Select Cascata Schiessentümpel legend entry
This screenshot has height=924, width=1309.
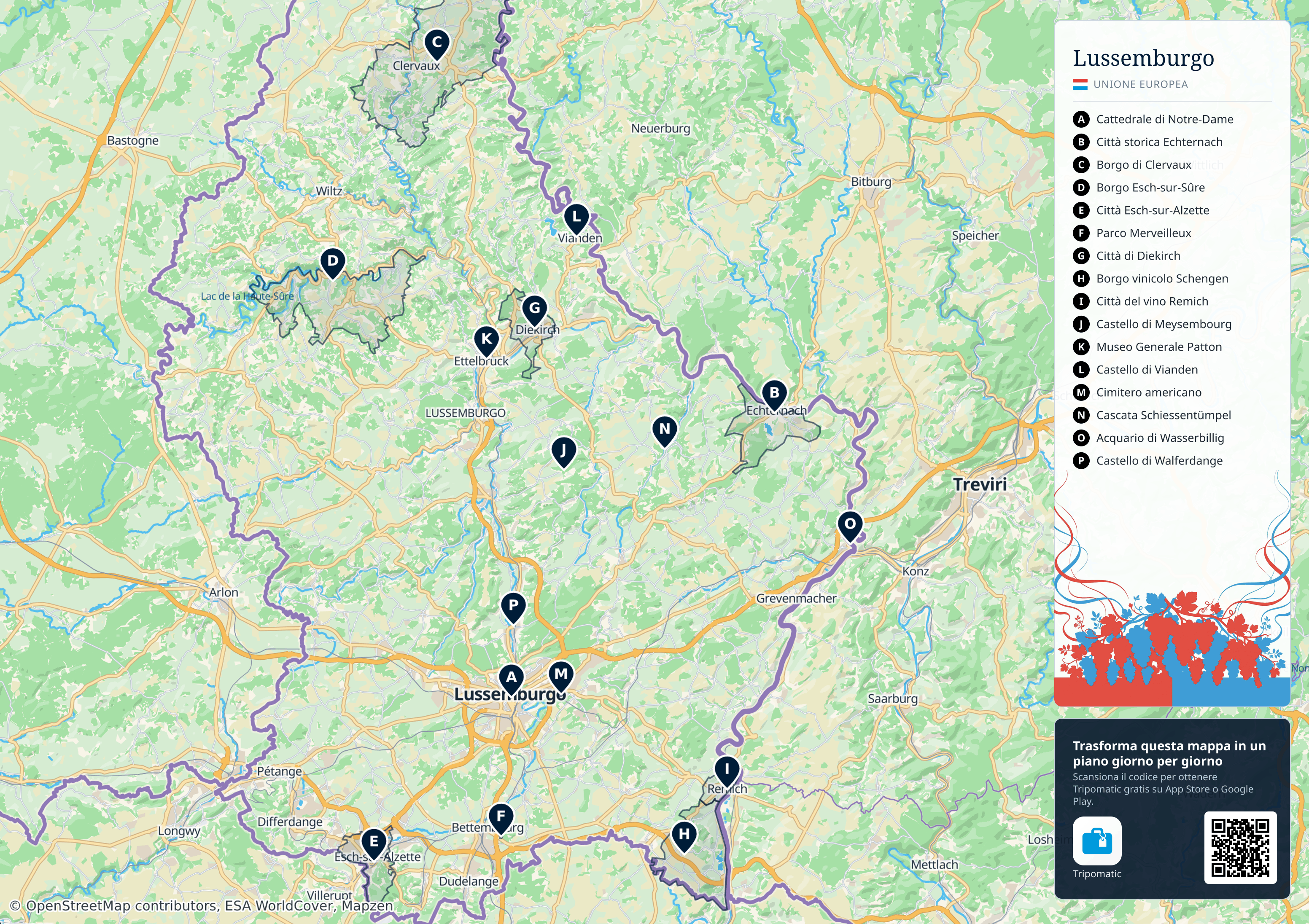click(x=1152, y=416)
